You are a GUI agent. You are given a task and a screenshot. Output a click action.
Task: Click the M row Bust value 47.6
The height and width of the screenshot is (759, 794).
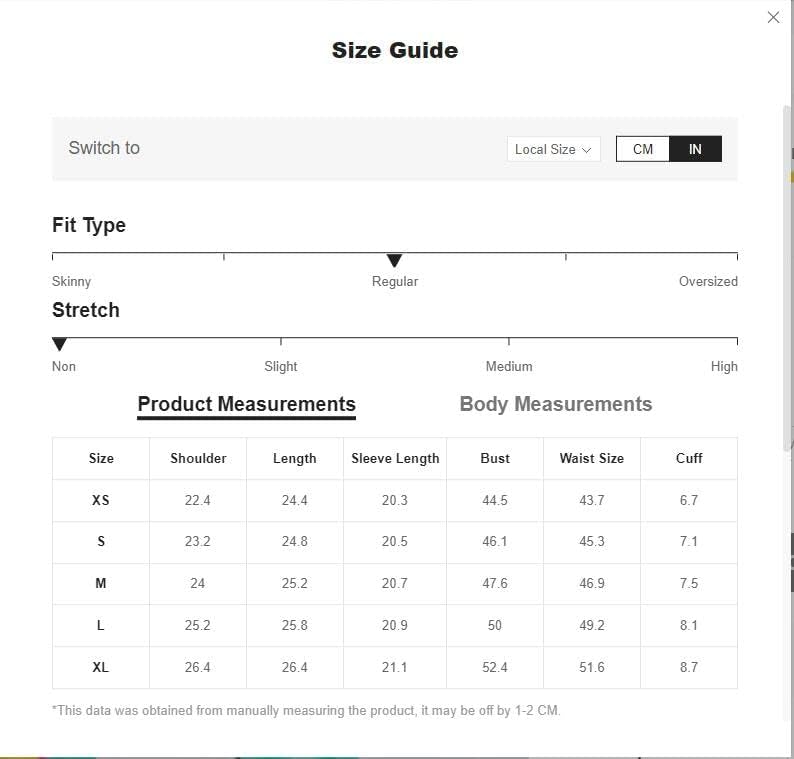coord(495,583)
